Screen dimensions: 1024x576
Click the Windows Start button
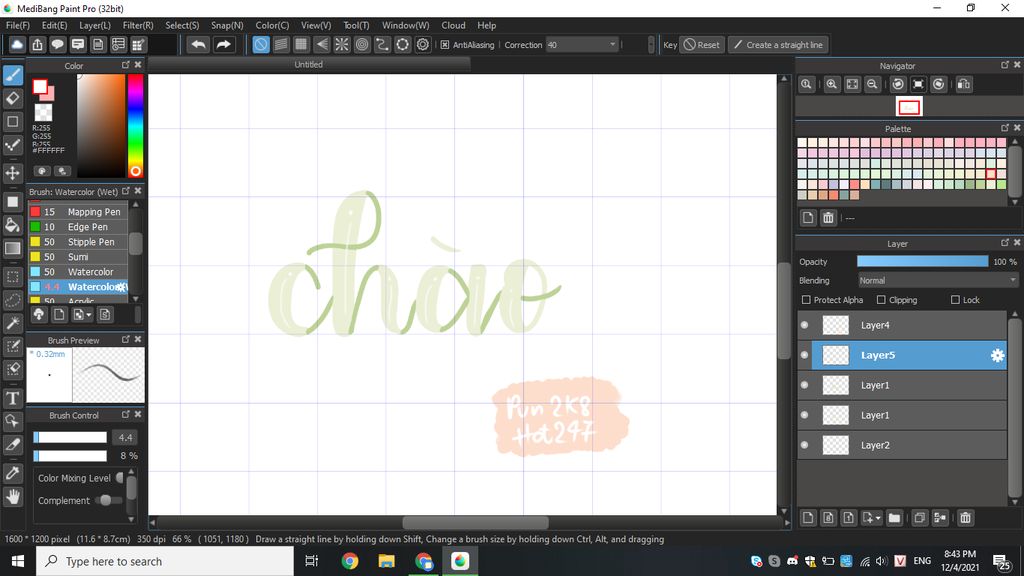click(x=18, y=561)
